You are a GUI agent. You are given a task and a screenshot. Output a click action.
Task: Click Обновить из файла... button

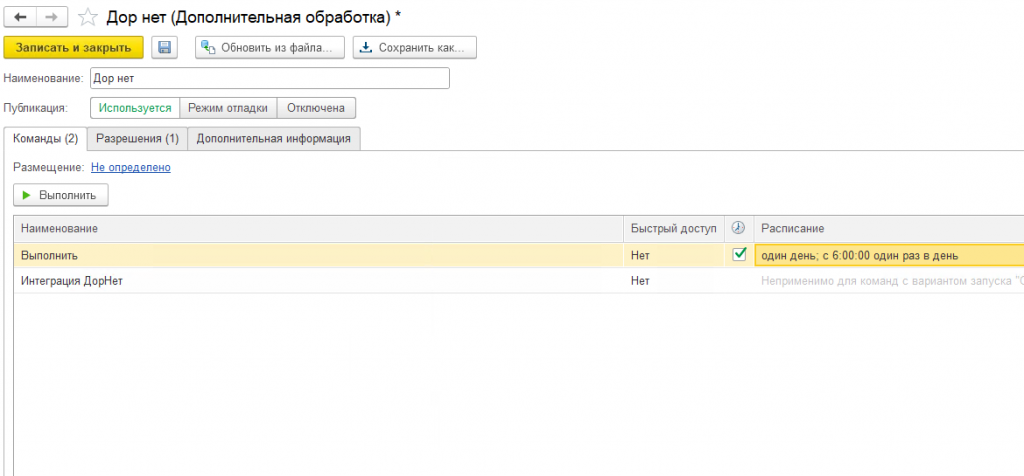tap(270, 48)
